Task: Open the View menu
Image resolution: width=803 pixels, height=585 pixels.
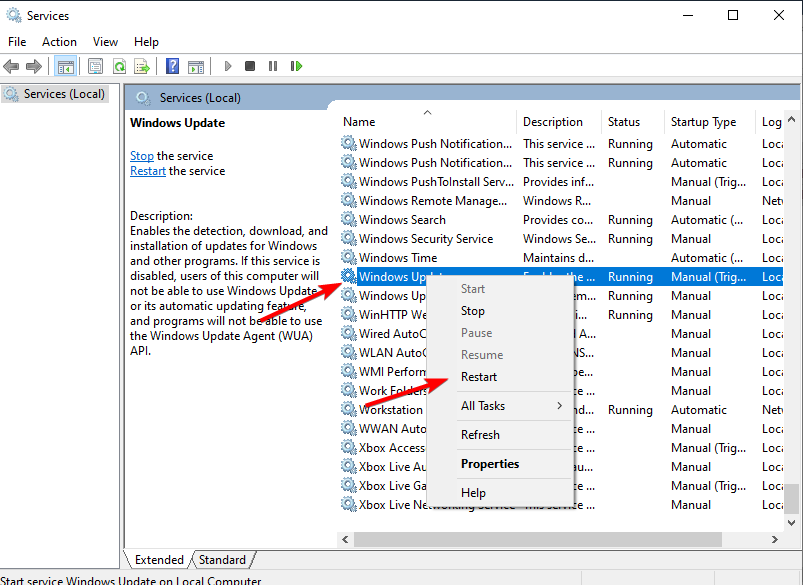Action: (105, 41)
